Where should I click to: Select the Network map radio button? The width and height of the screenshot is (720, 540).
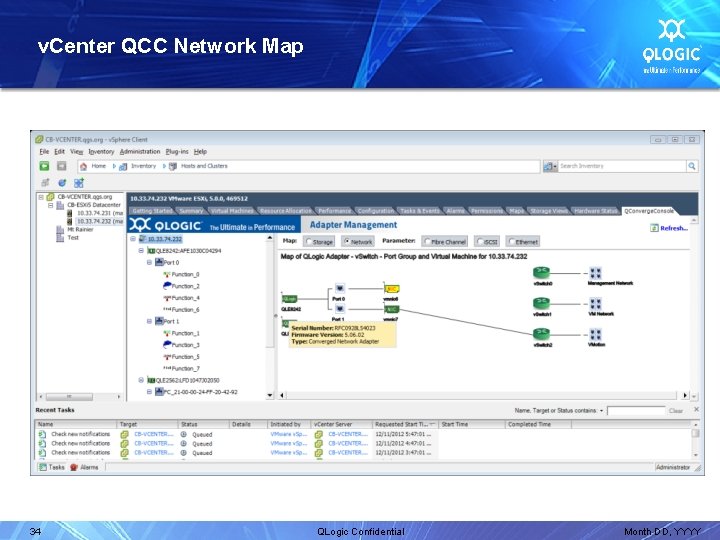(347, 242)
